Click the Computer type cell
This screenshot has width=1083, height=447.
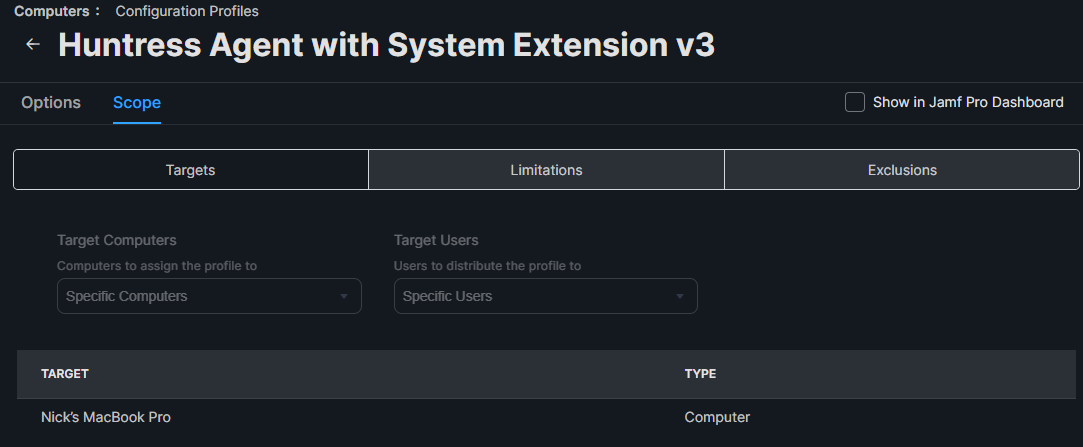click(x=717, y=417)
